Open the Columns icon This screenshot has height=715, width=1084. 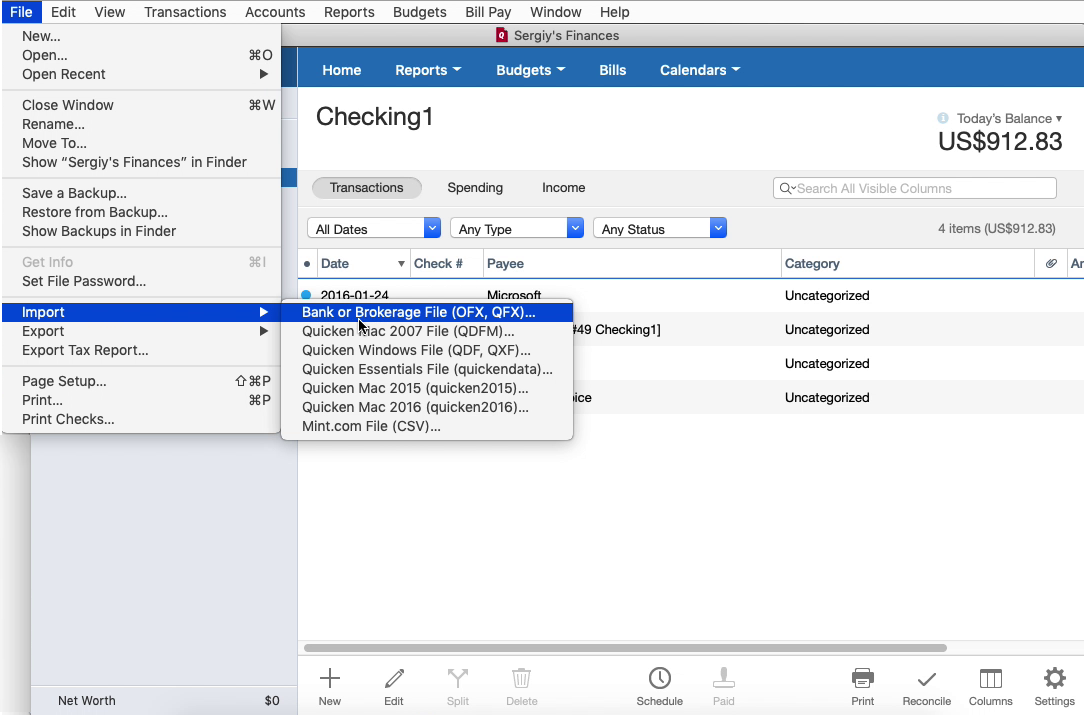991,678
